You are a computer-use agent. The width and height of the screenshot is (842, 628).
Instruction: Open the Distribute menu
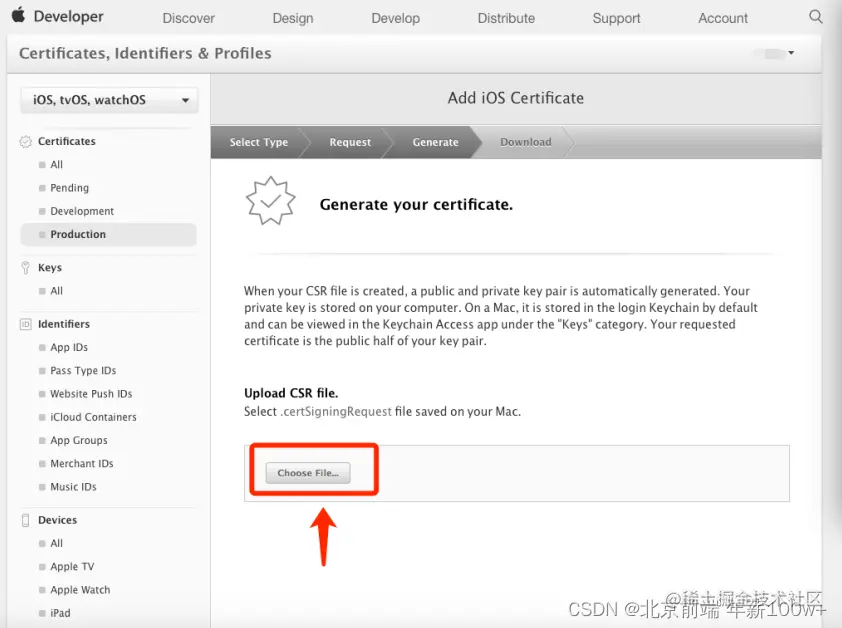pyautogui.click(x=506, y=18)
